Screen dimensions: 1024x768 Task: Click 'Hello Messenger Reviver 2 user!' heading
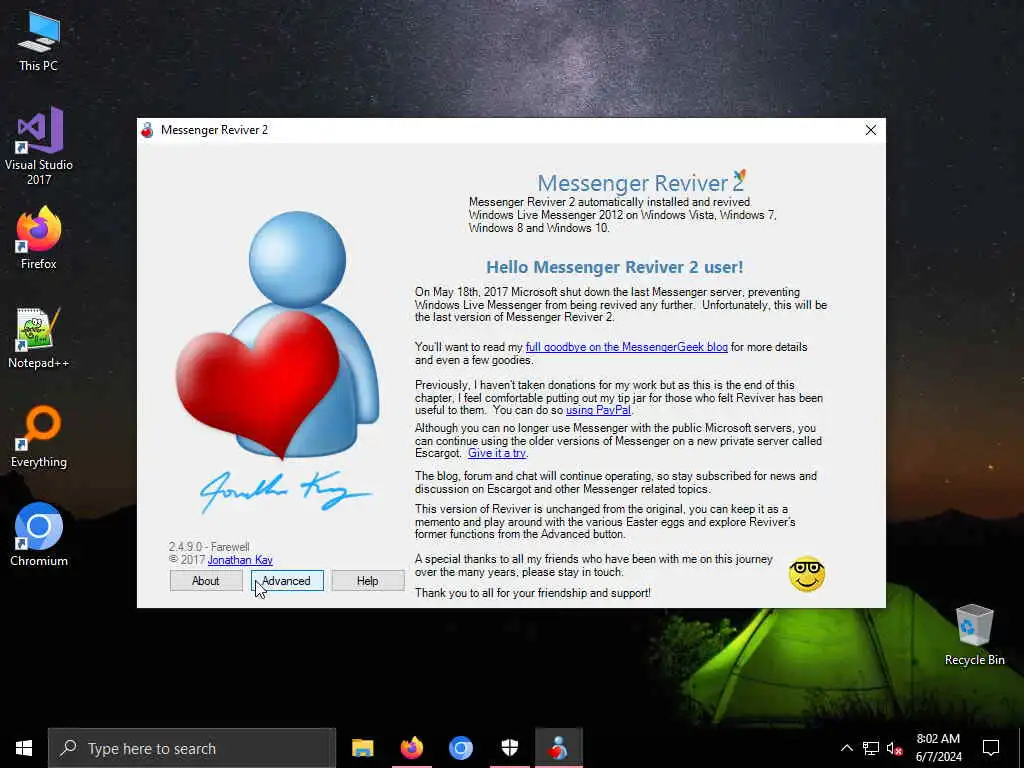point(615,267)
